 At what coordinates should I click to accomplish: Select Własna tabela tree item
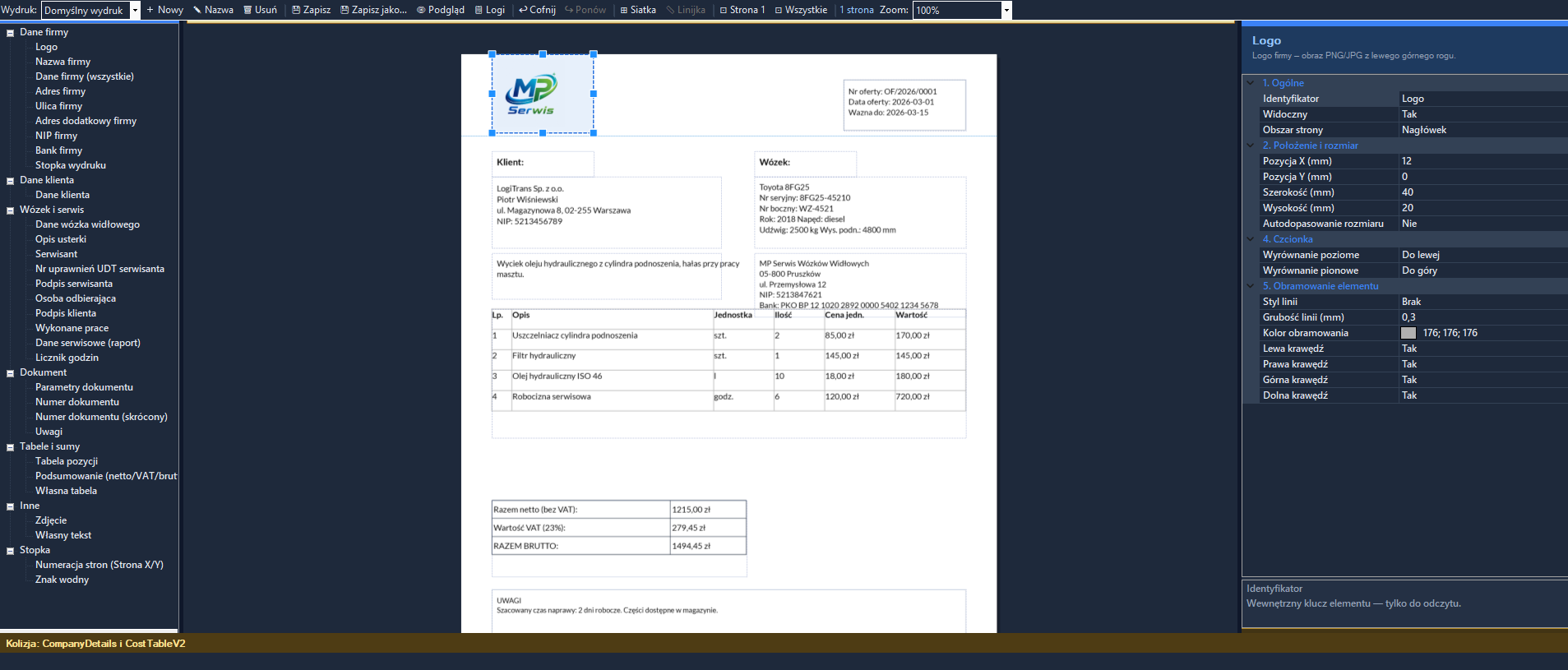point(66,491)
